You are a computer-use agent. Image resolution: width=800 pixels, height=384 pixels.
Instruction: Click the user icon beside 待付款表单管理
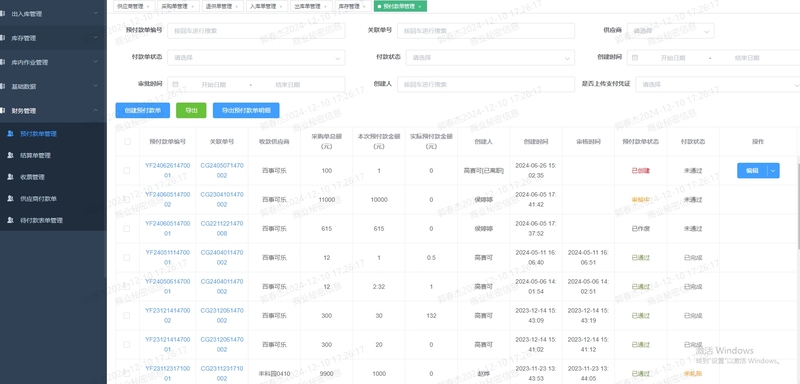click(x=10, y=220)
